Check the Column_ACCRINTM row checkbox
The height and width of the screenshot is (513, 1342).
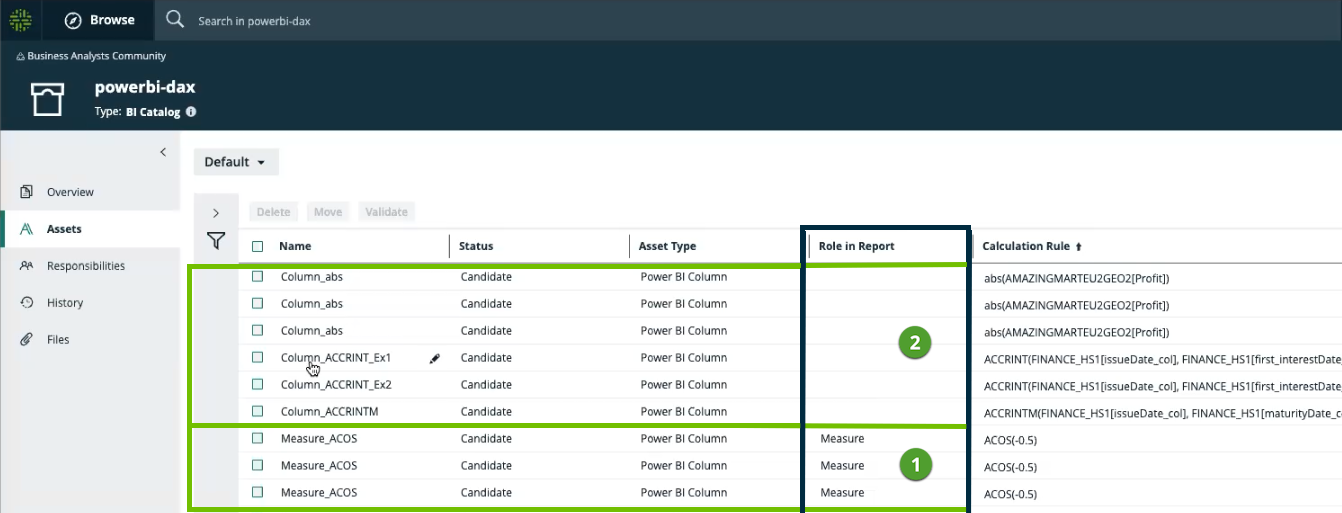258,411
